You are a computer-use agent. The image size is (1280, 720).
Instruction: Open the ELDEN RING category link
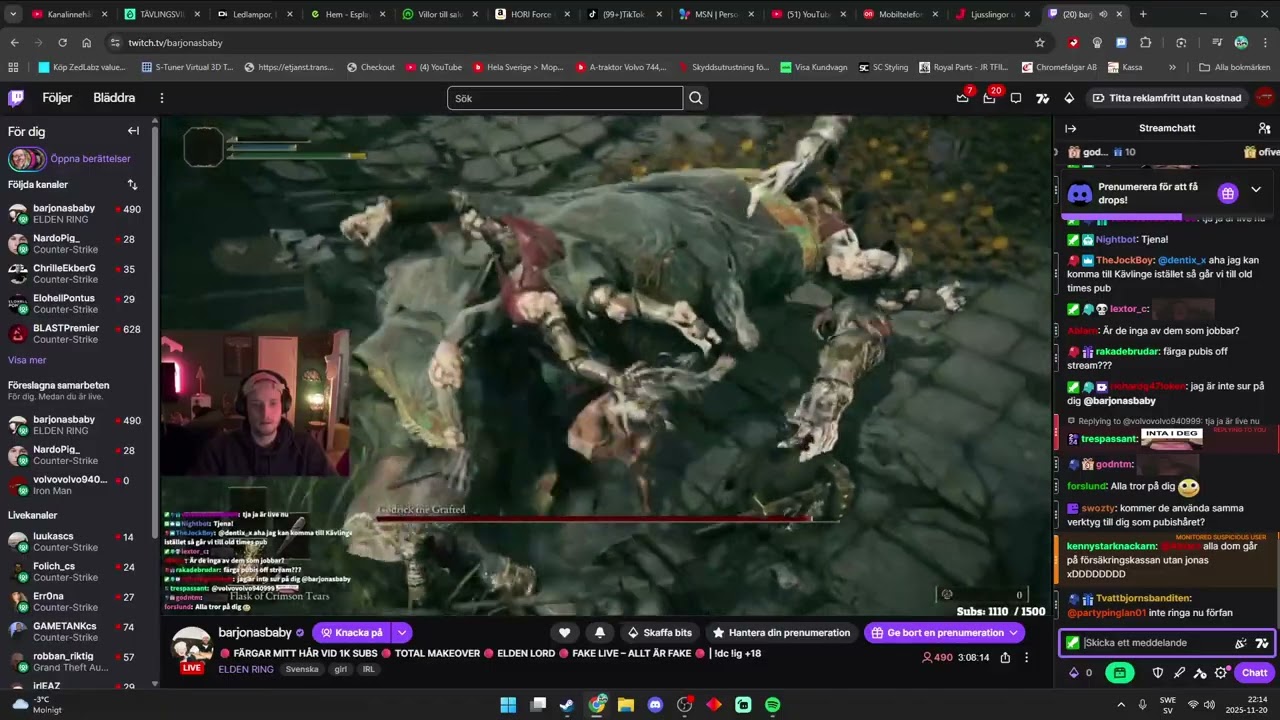[245, 669]
